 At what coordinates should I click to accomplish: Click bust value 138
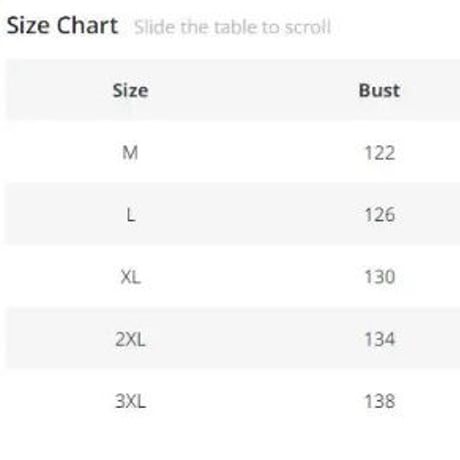[x=380, y=401]
